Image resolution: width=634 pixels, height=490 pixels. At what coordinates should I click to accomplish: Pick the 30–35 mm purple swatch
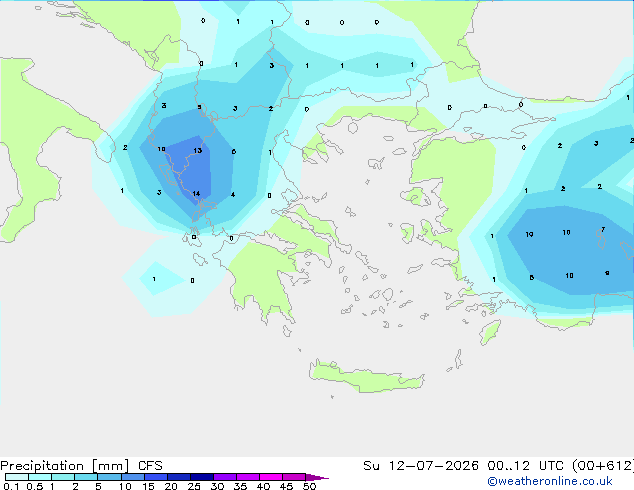[225, 477]
